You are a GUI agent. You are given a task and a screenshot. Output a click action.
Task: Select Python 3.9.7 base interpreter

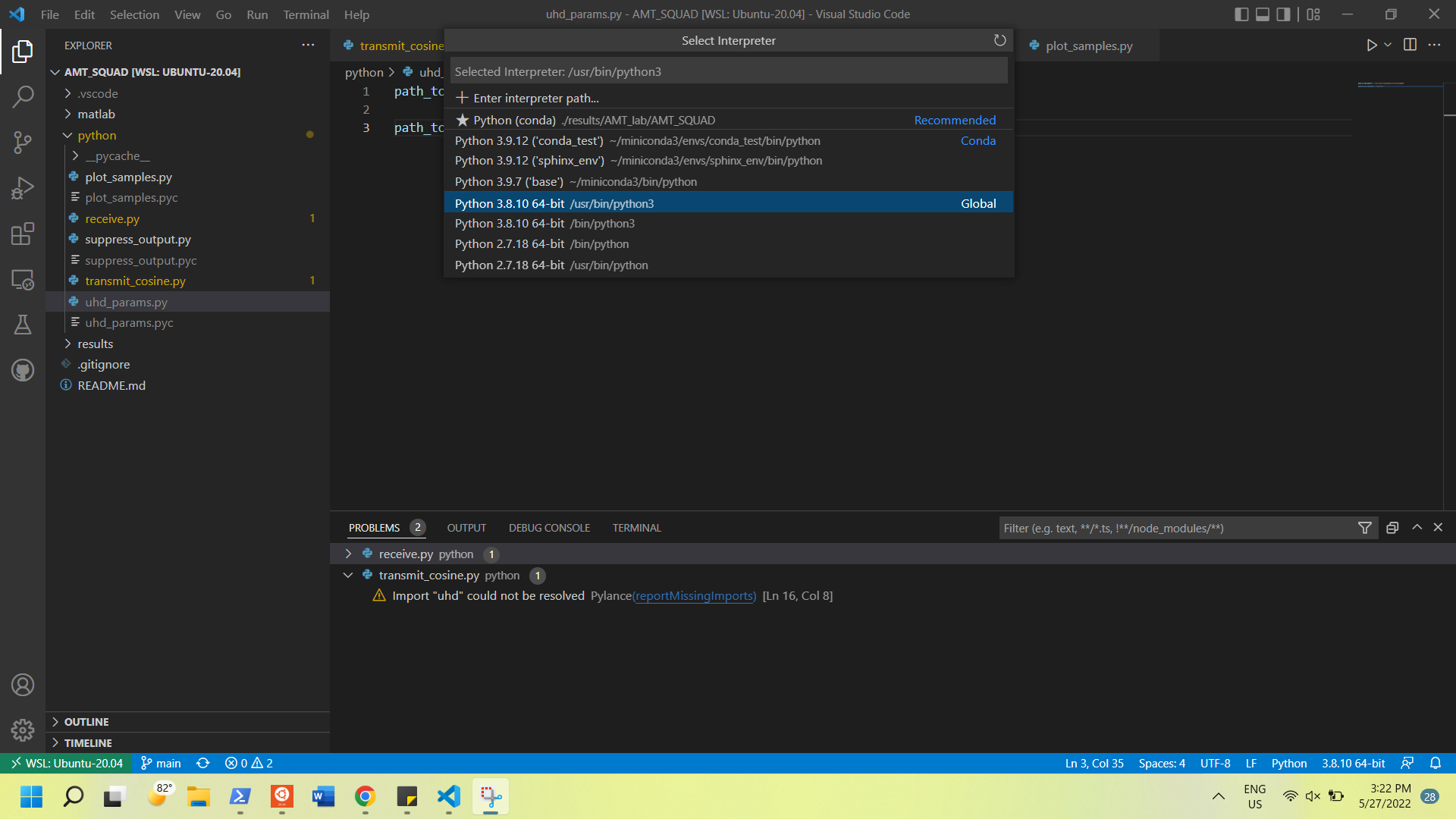(x=729, y=182)
